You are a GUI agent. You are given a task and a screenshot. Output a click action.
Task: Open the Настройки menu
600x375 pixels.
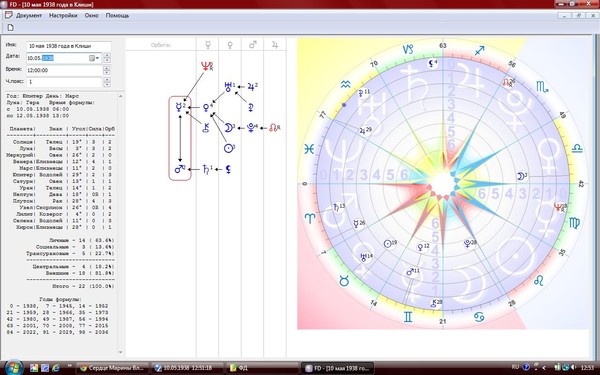click(63, 16)
